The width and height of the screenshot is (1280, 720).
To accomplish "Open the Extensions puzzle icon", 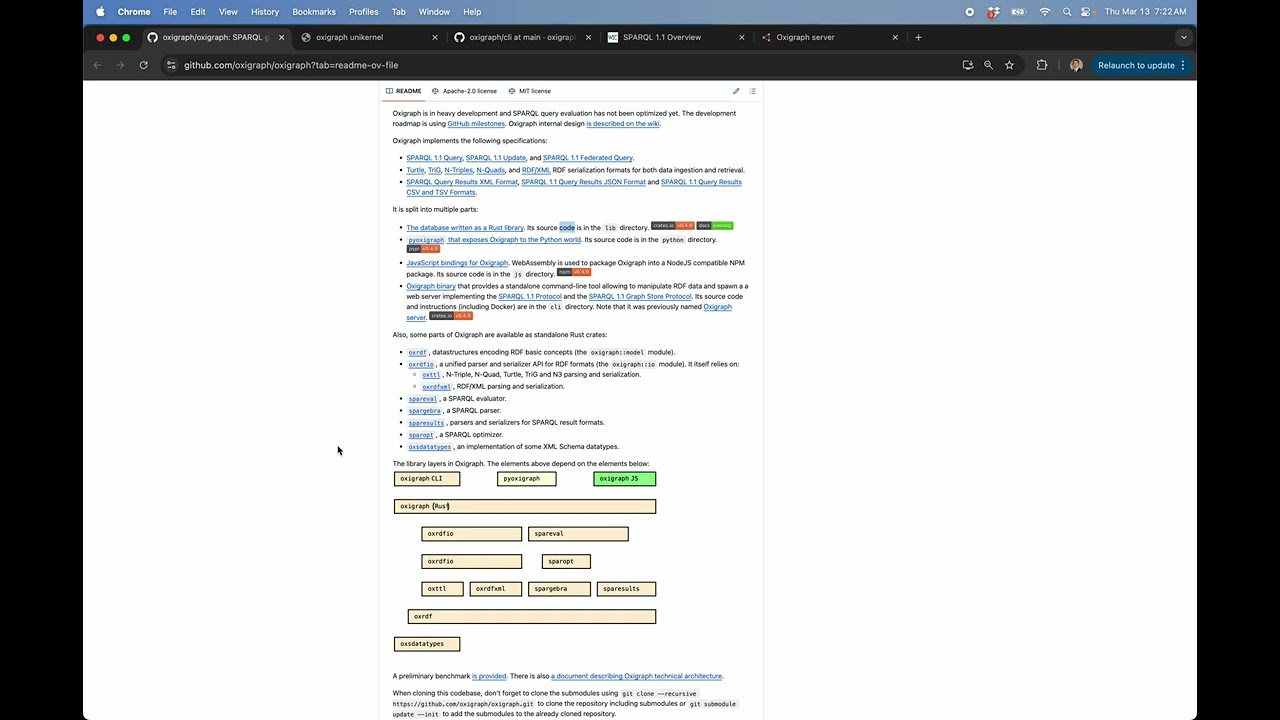I will 1042,65.
